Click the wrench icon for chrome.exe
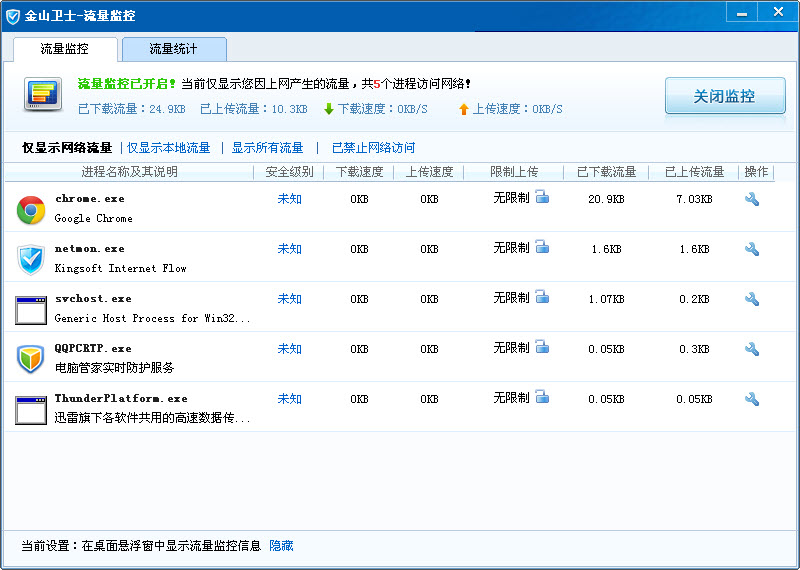This screenshot has height=570, width=800. (752, 199)
